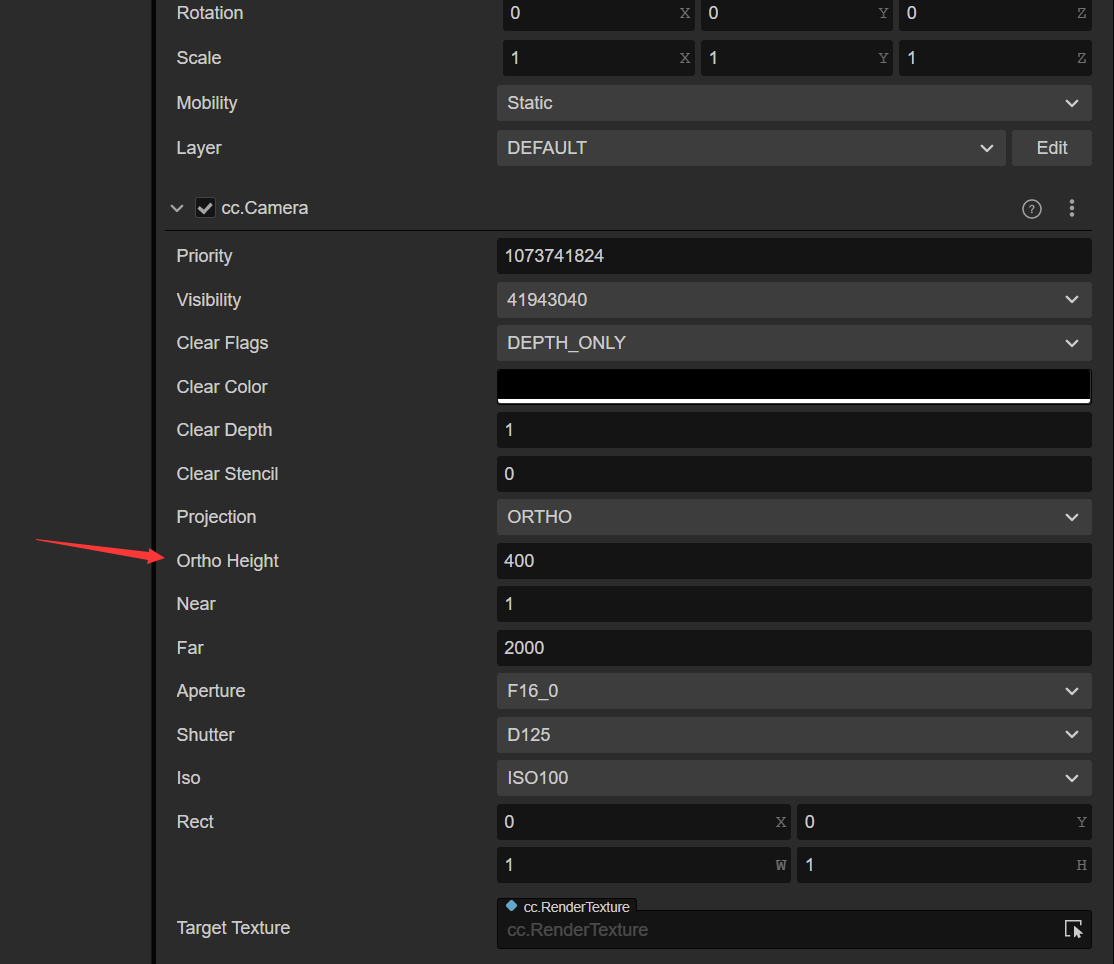
Task: Click the Ortho Height label
Action: pyautogui.click(x=227, y=561)
